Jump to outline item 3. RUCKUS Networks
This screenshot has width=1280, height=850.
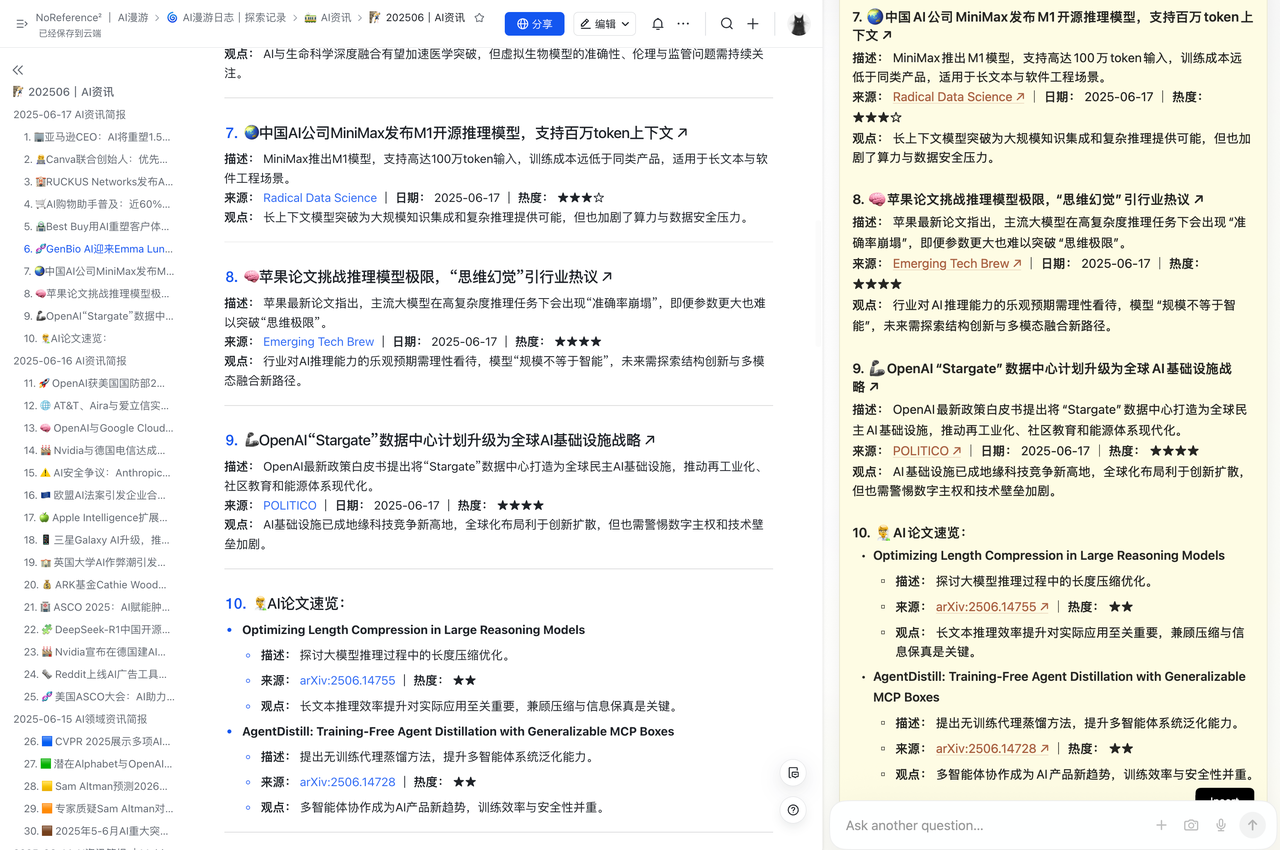(x=97, y=182)
